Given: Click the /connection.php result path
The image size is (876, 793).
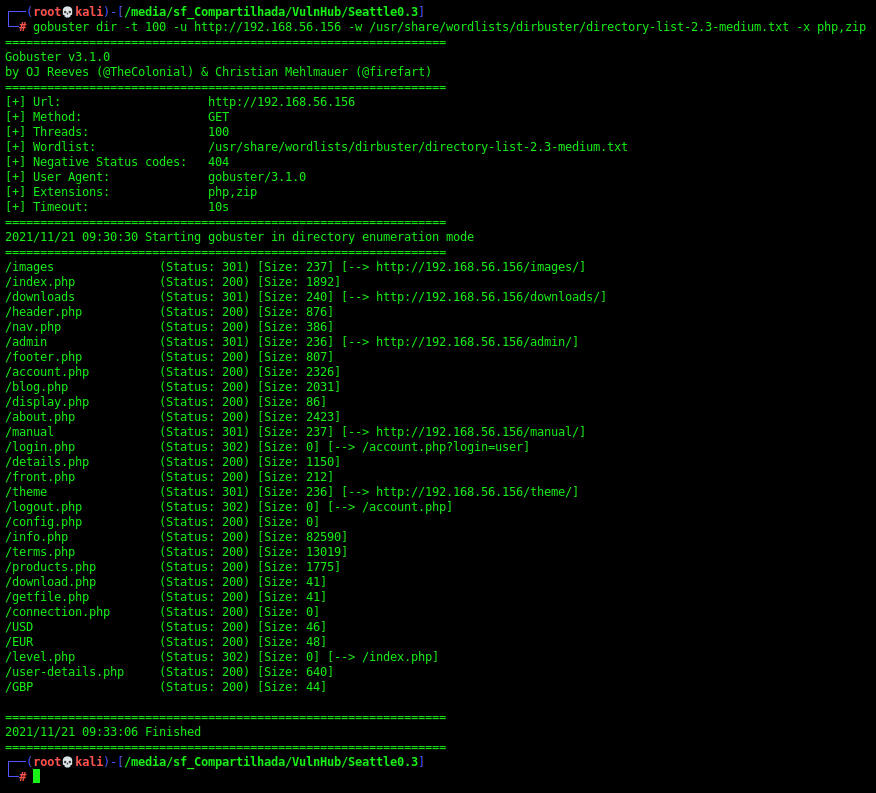Looking at the screenshot, I should point(58,612).
